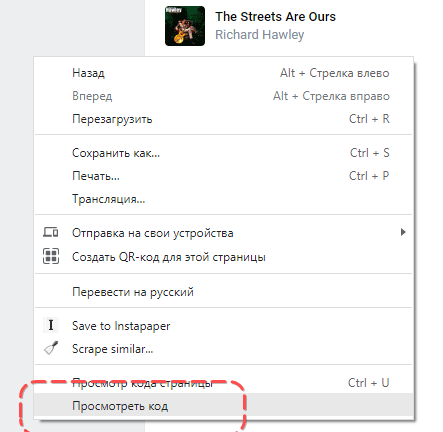Choose Создать QR-код для этой страницы

tap(224, 257)
